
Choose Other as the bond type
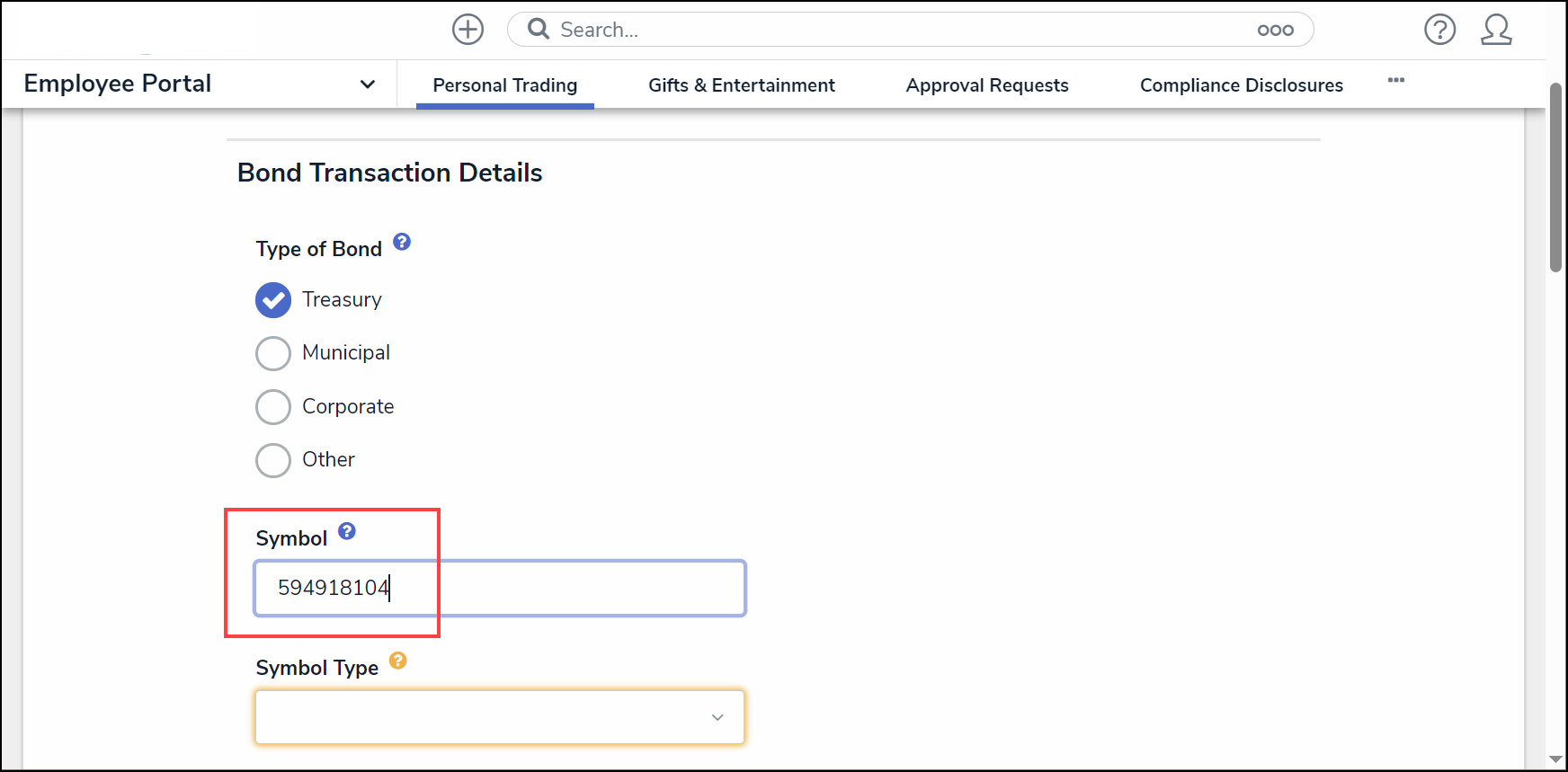coord(273,460)
